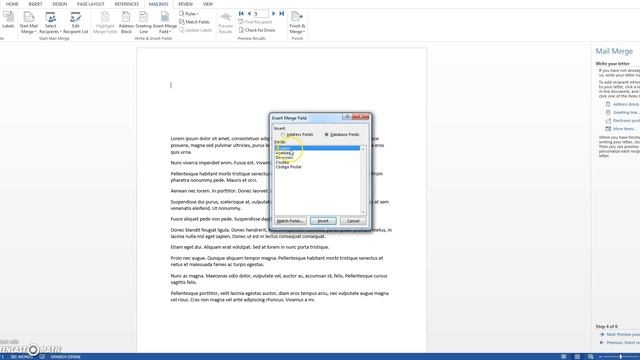This screenshot has width=640, height=360.
Task: Click the Insert button in the dialog
Action: (x=323, y=221)
